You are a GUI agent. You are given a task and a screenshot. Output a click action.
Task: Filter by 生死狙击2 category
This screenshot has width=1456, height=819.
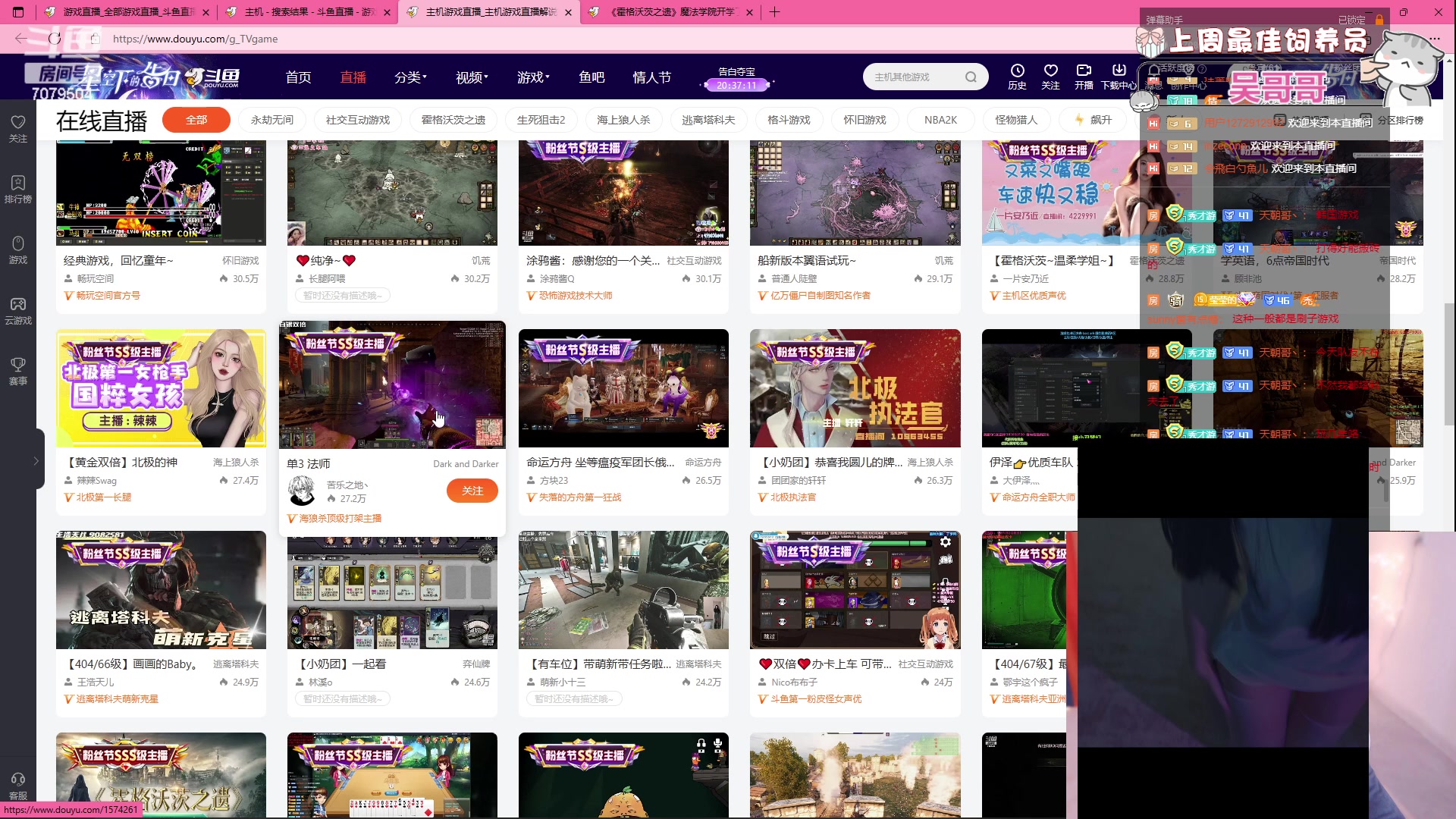pos(541,120)
